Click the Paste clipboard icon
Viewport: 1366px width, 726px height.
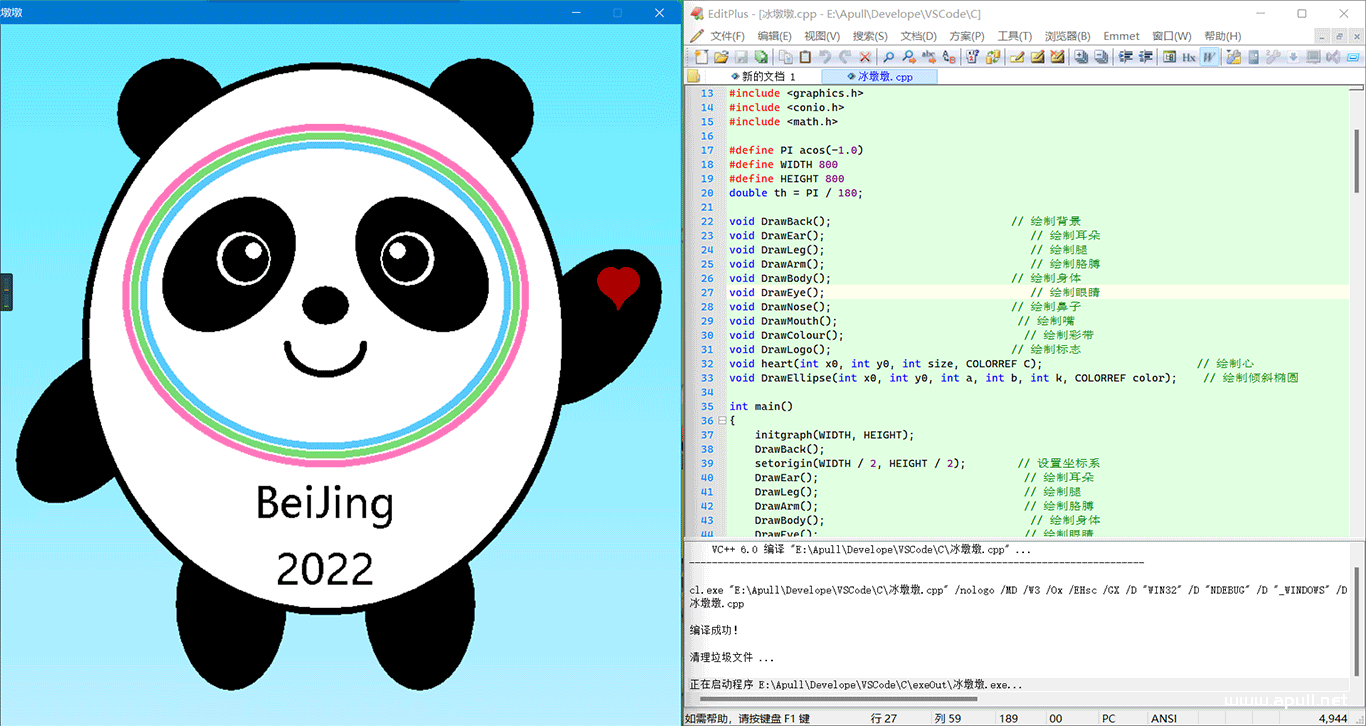(805, 57)
